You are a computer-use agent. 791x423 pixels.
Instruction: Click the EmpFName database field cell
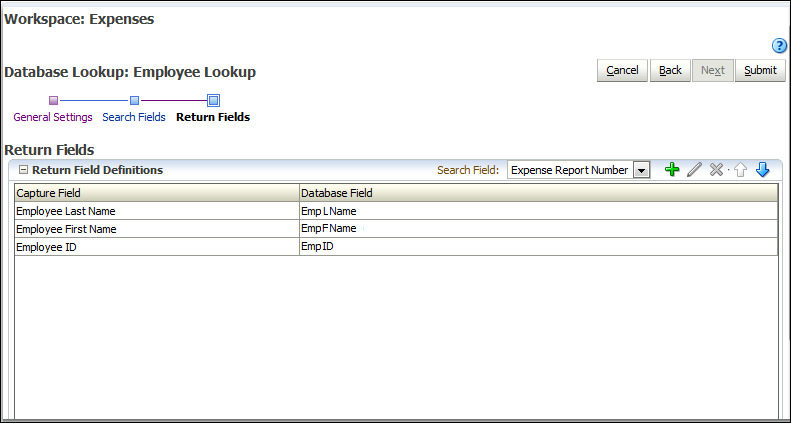[x=538, y=229]
